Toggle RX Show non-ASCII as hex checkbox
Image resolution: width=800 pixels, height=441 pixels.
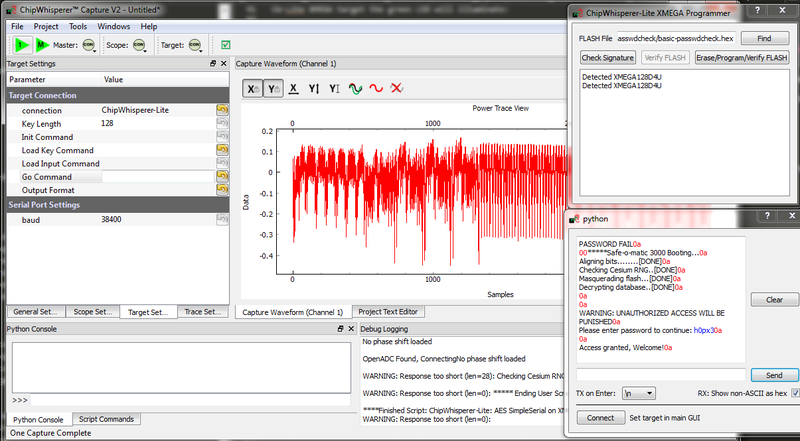(795, 393)
